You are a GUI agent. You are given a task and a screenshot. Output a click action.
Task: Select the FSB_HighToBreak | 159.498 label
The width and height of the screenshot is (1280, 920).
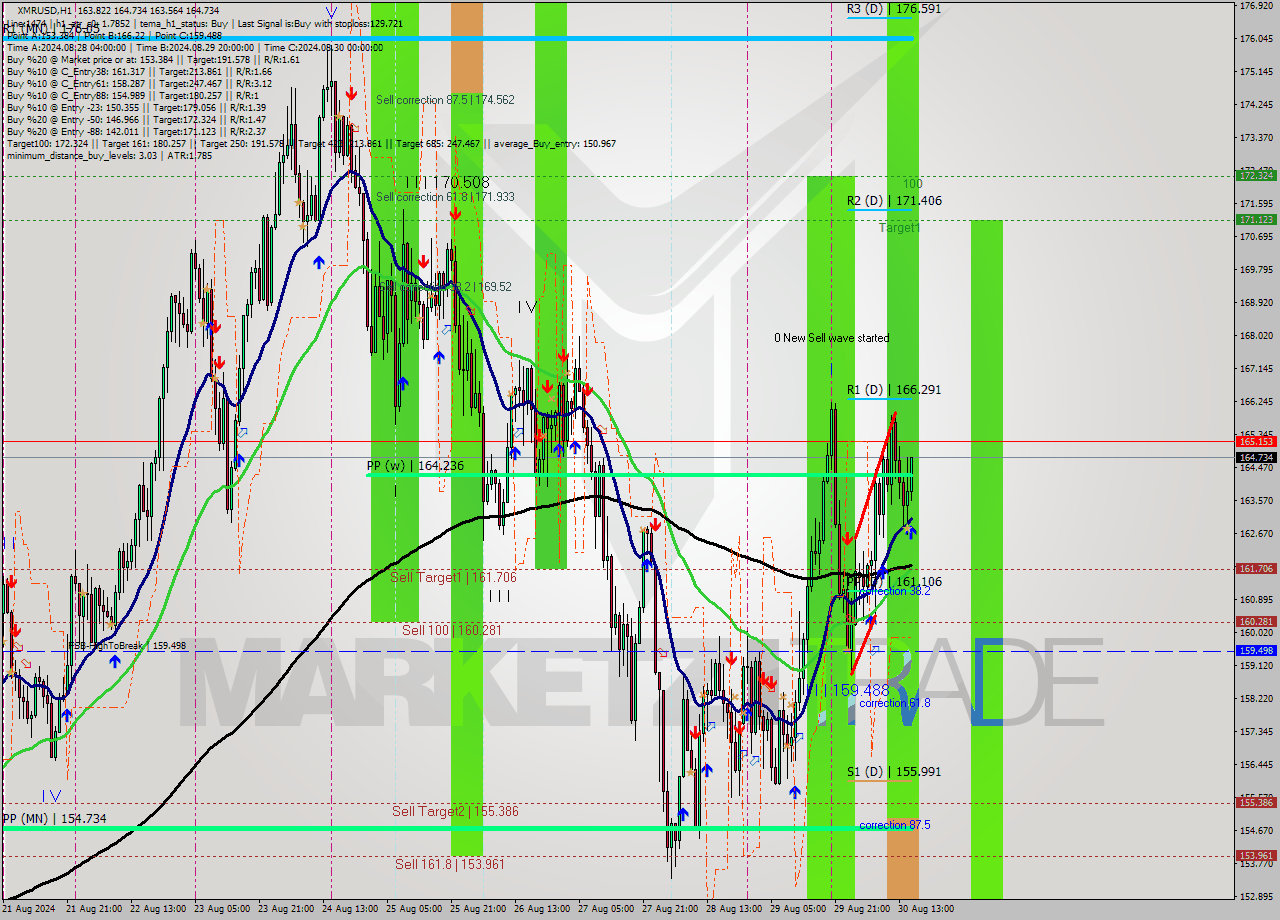127,646
